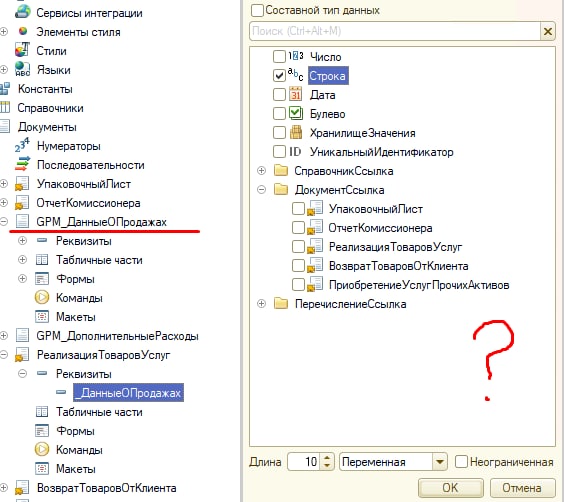
Task: Select ПриобретениеУслугПрочихАктивов type row
Action: (x=419, y=285)
